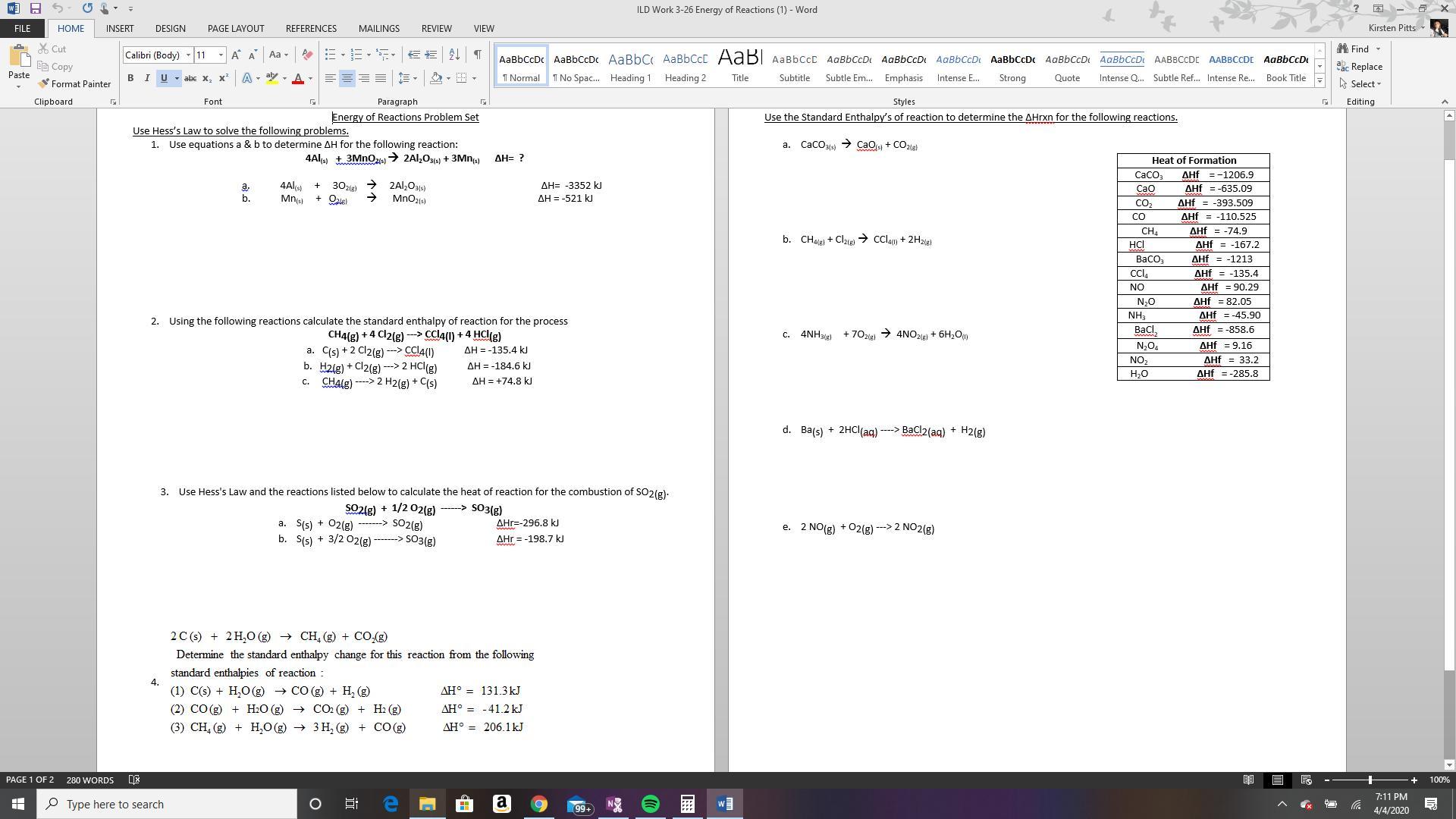This screenshot has width=1456, height=819.
Task: Click the Grow Font icon
Action: coord(236,55)
